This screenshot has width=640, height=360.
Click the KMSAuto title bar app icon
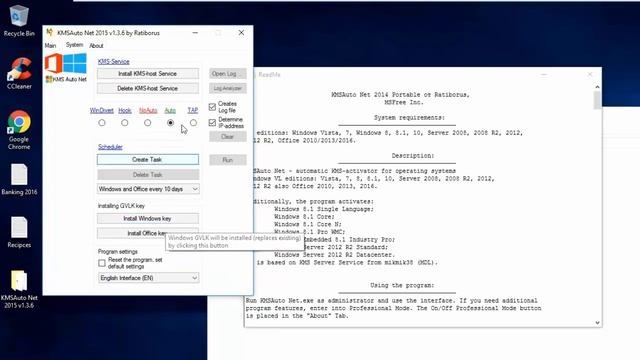tap(49, 32)
